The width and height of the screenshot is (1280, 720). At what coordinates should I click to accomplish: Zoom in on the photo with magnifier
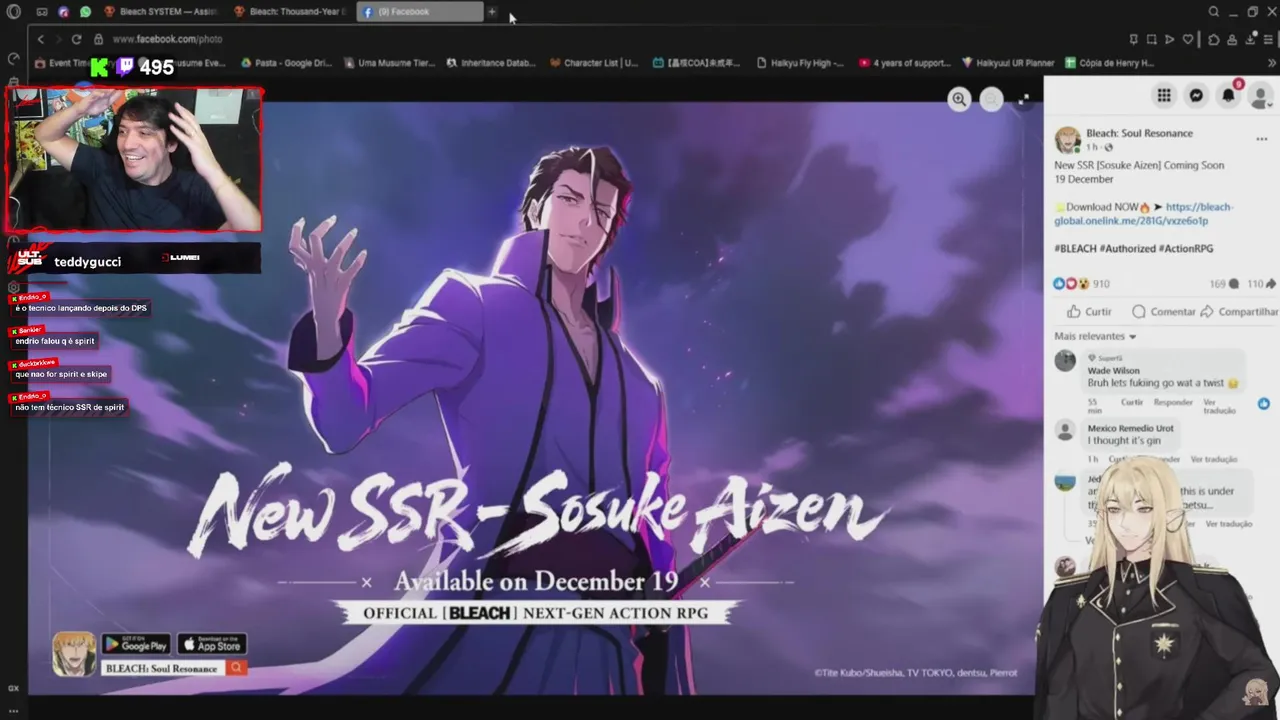point(959,99)
